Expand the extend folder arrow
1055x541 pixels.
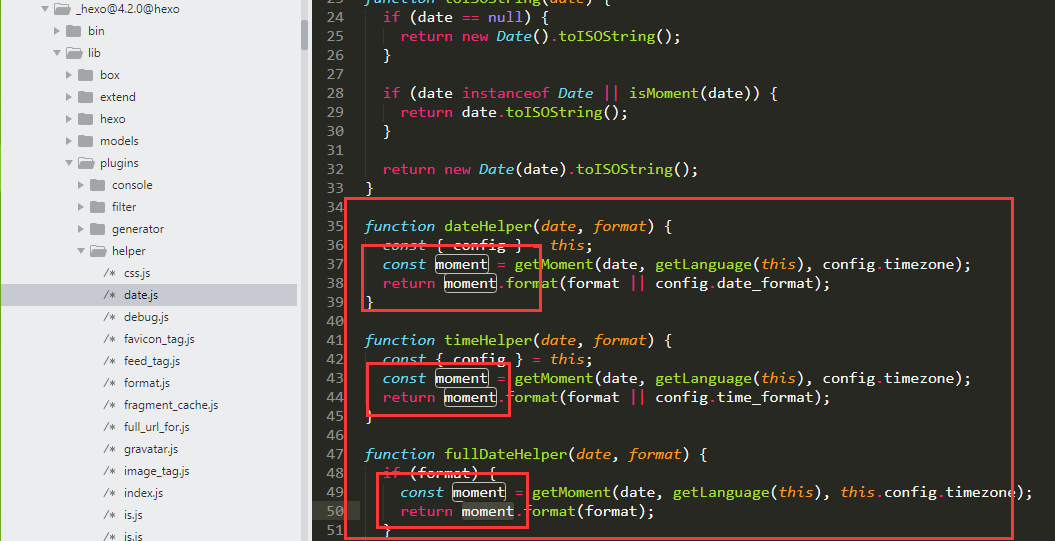click(69, 97)
